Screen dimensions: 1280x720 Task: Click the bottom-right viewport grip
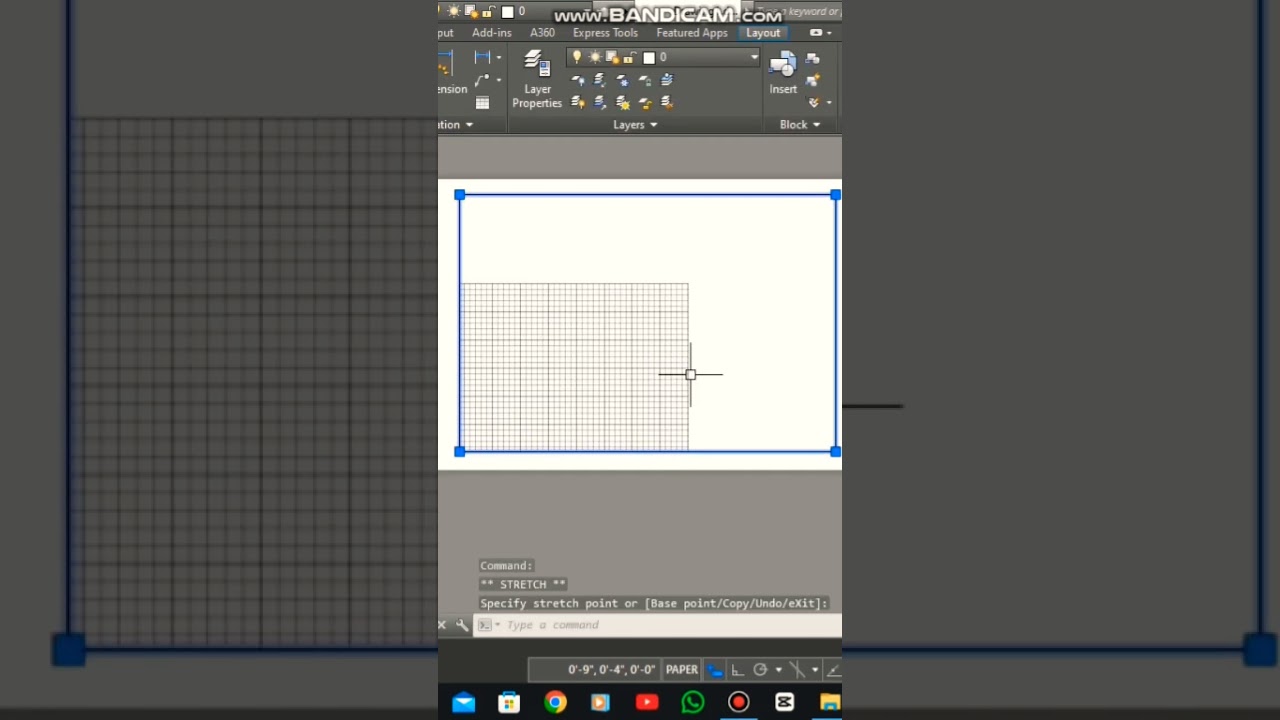(x=836, y=452)
